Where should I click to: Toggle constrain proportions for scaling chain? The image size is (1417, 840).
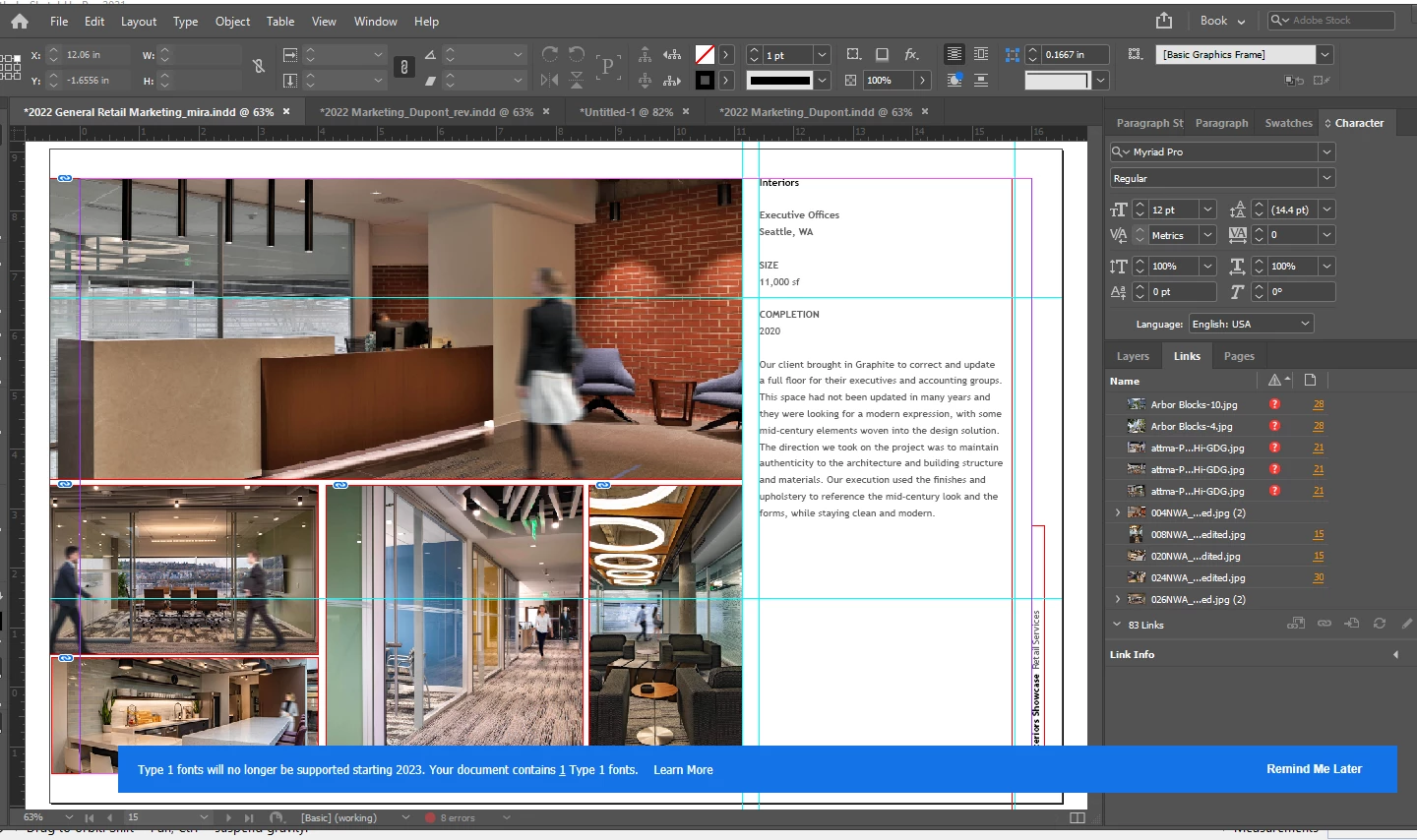[x=403, y=67]
